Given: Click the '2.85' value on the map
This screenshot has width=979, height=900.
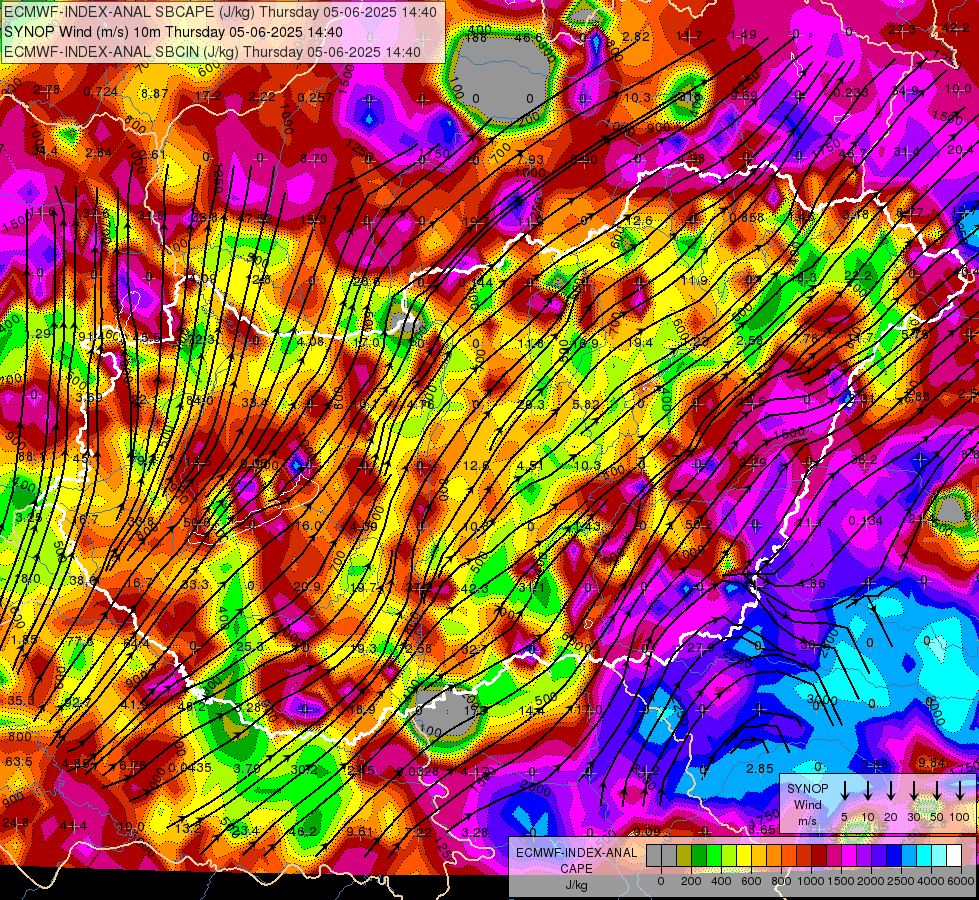Looking at the screenshot, I should pyautogui.click(x=760, y=769).
